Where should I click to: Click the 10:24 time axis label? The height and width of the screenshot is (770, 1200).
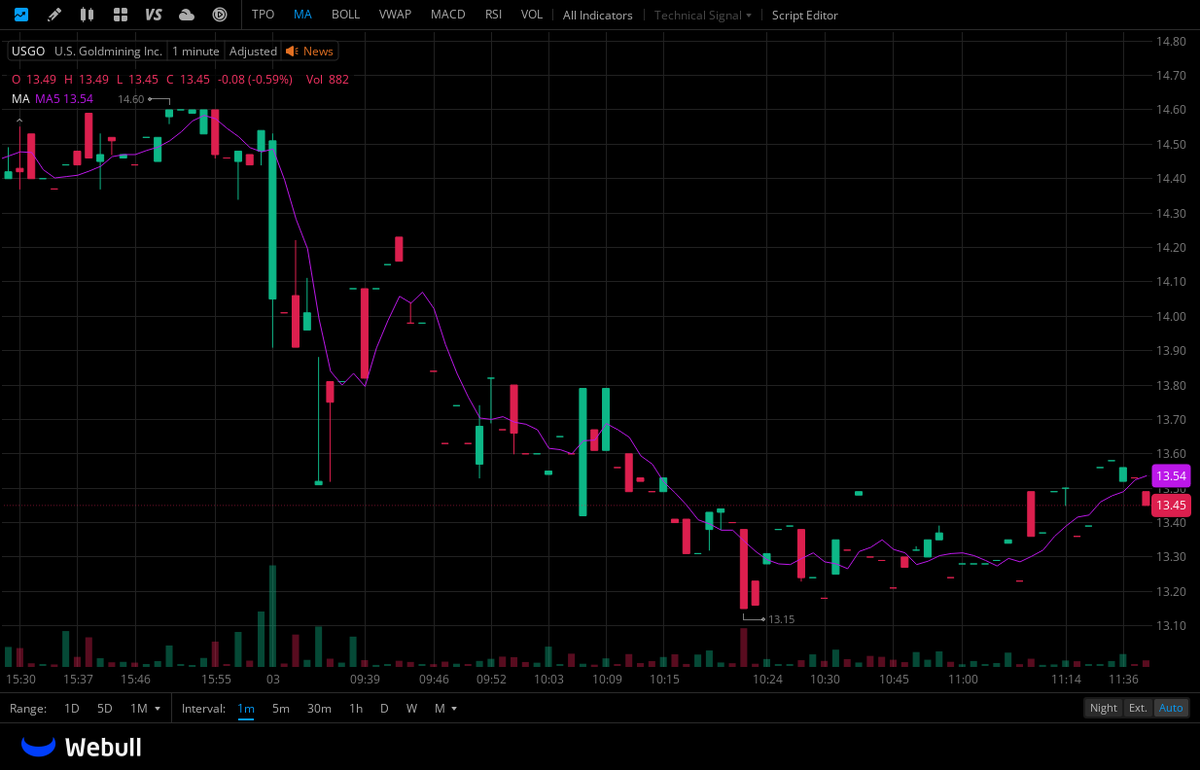pos(768,679)
